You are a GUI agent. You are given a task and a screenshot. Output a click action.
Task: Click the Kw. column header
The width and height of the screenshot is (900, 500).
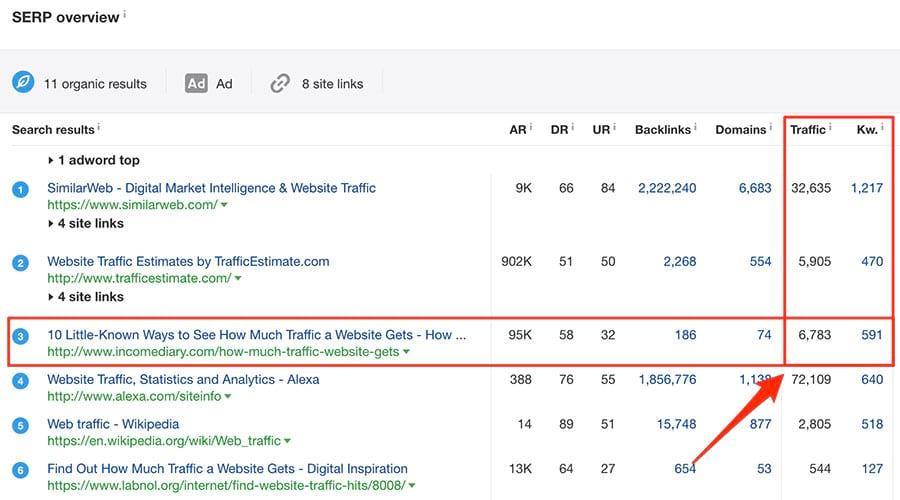tap(867, 130)
